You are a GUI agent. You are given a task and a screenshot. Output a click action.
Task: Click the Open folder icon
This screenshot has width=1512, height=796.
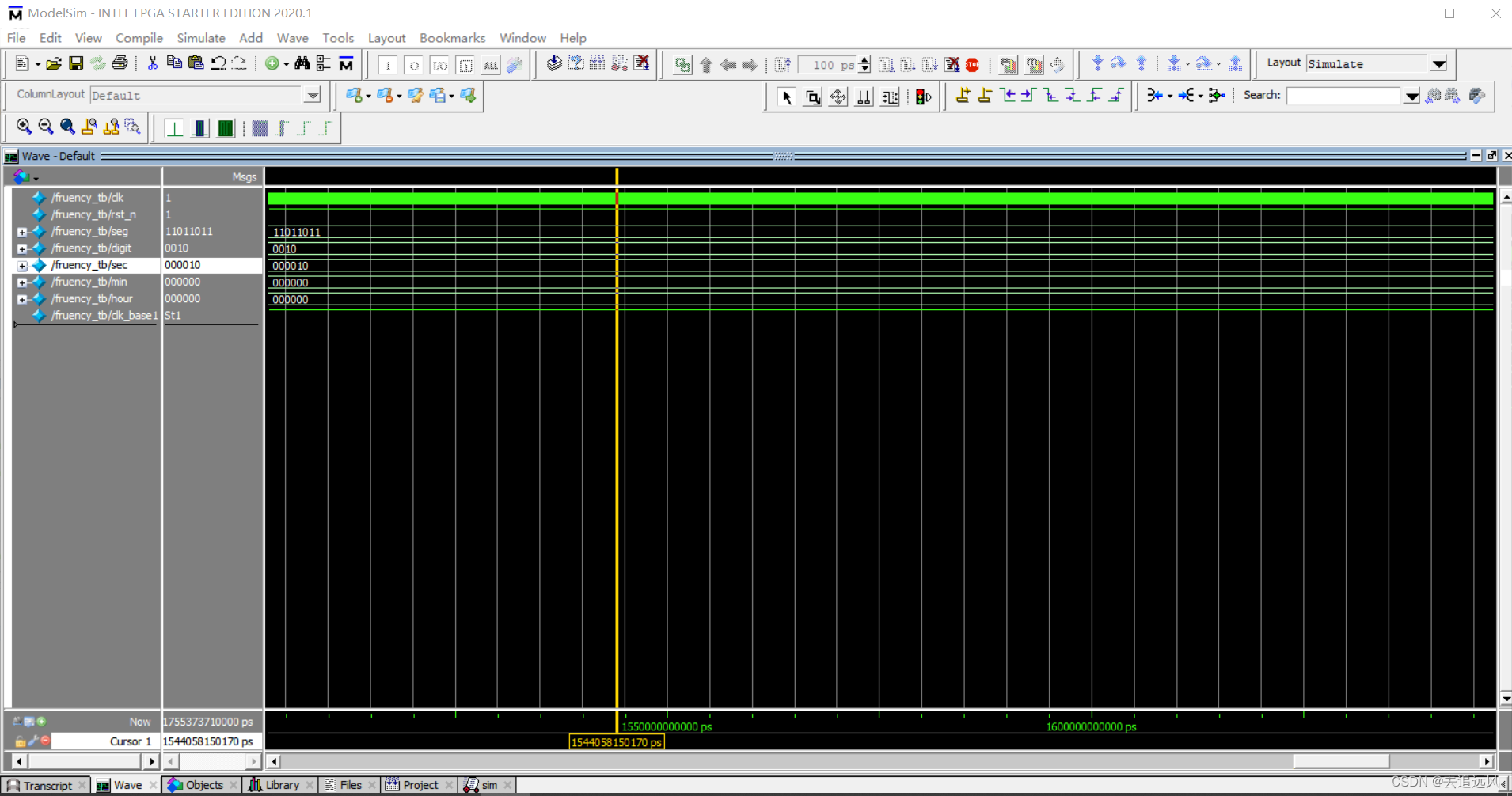coord(54,63)
